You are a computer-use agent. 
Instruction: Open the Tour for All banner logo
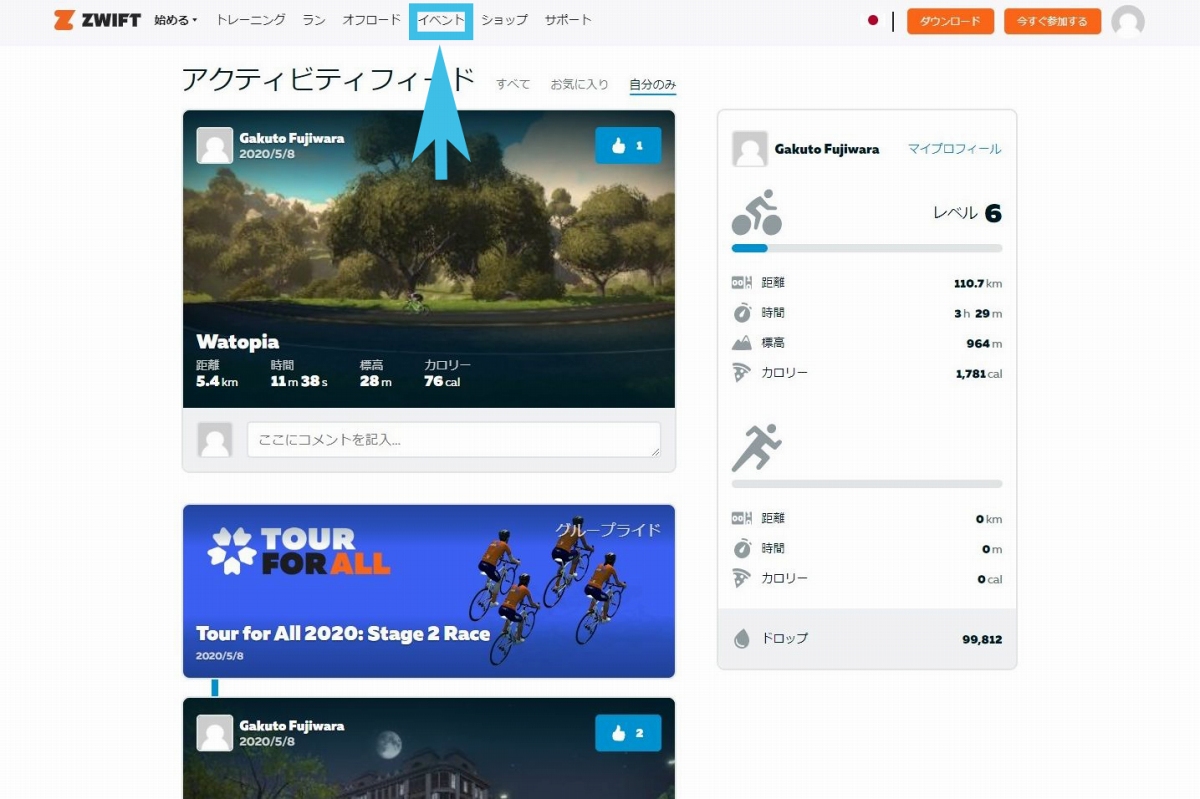pyautogui.click(x=299, y=550)
